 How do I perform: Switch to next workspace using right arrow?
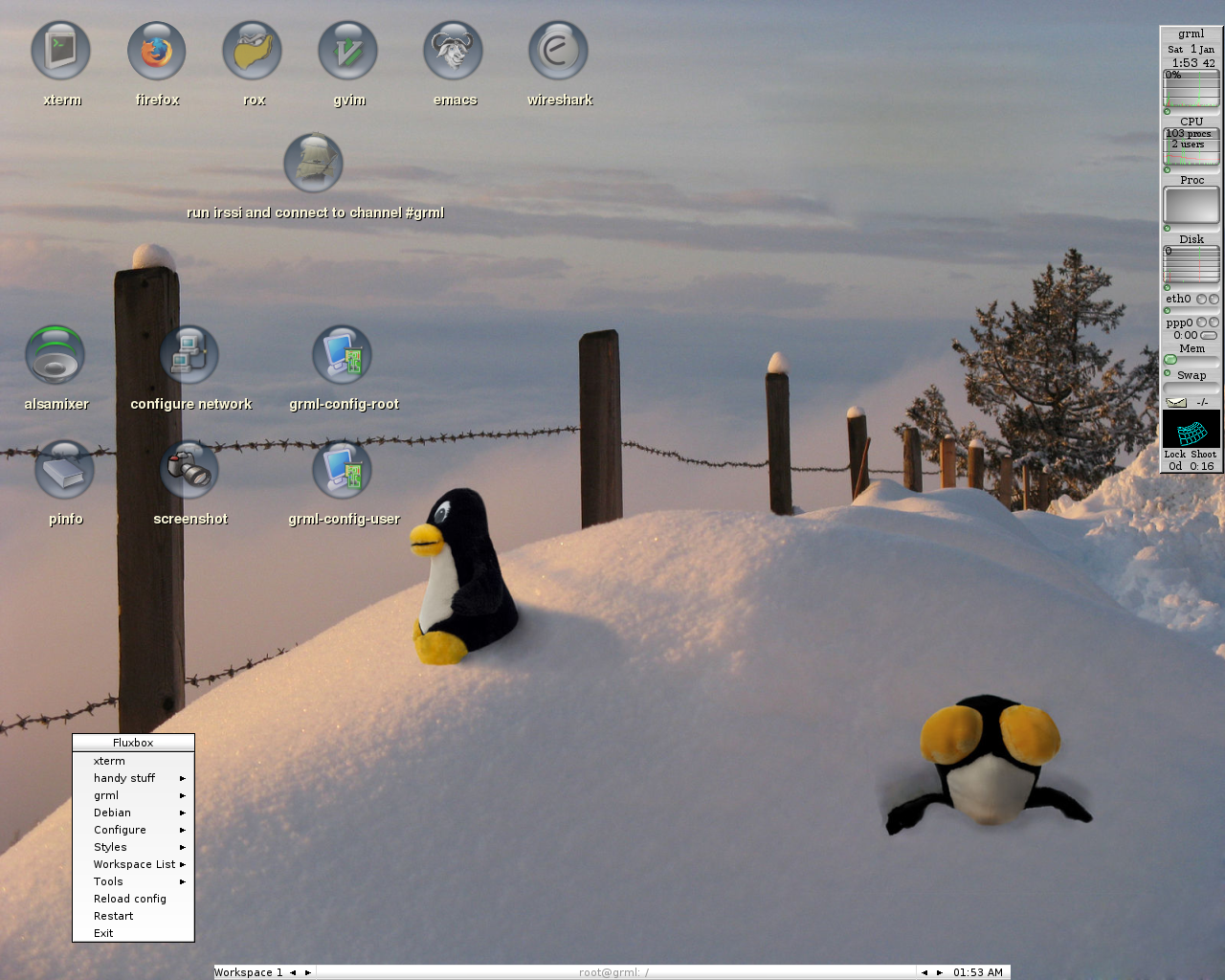point(308,972)
